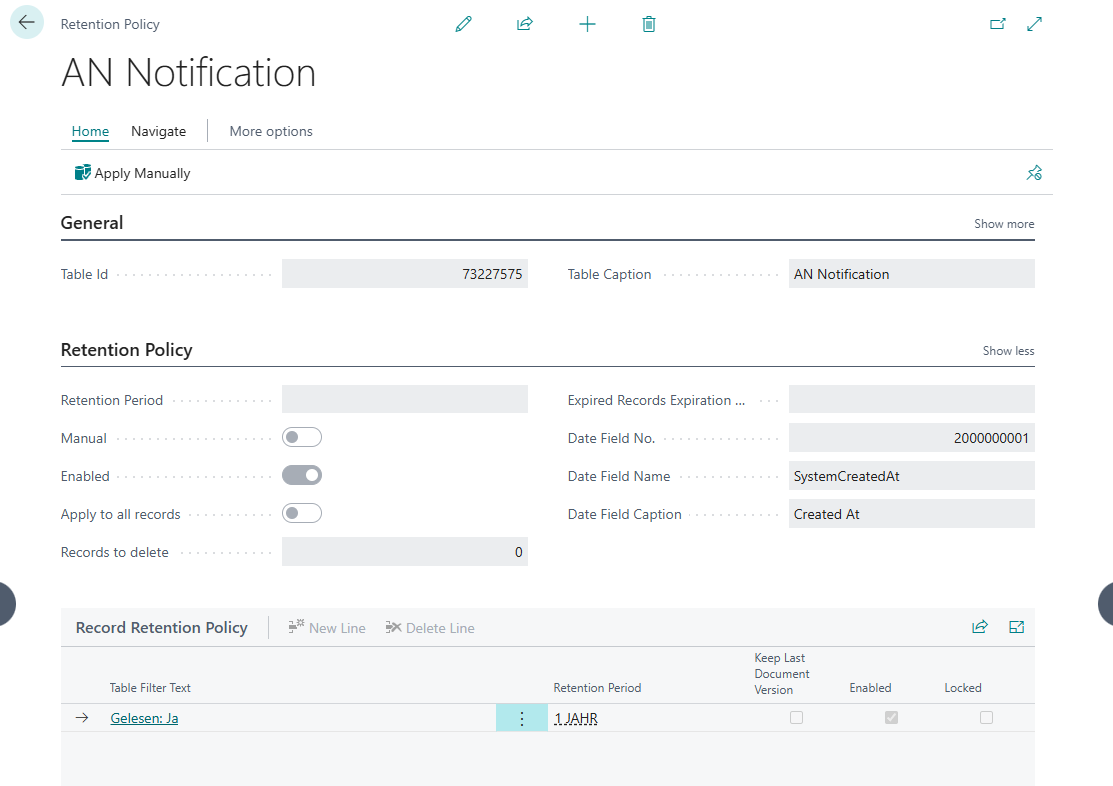The height and width of the screenshot is (786, 1113).
Task: Open row options three-dot menu
Action: tap(521, 718)
